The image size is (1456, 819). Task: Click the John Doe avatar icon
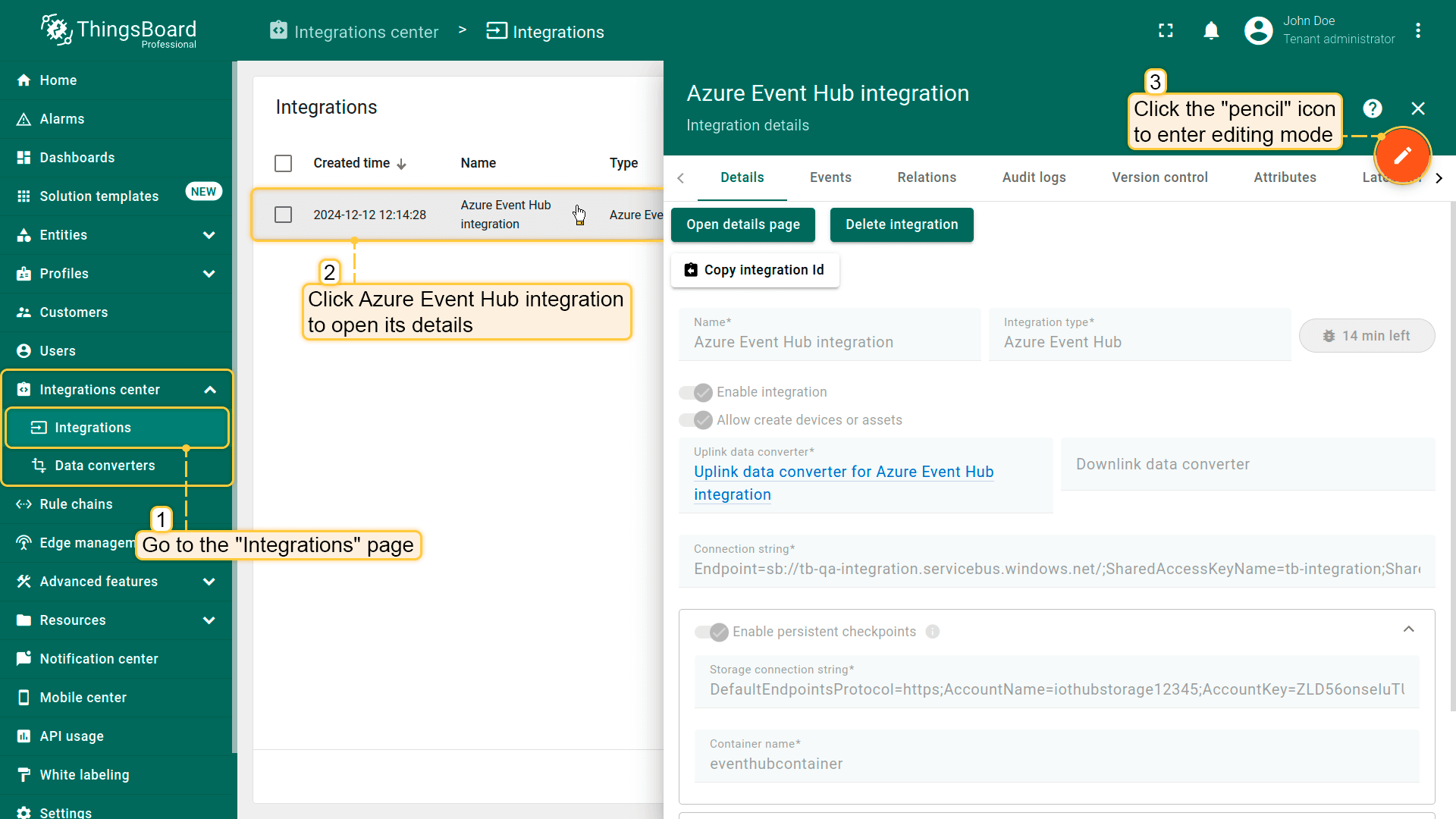pyautogui.click(x=1258, y=31)
